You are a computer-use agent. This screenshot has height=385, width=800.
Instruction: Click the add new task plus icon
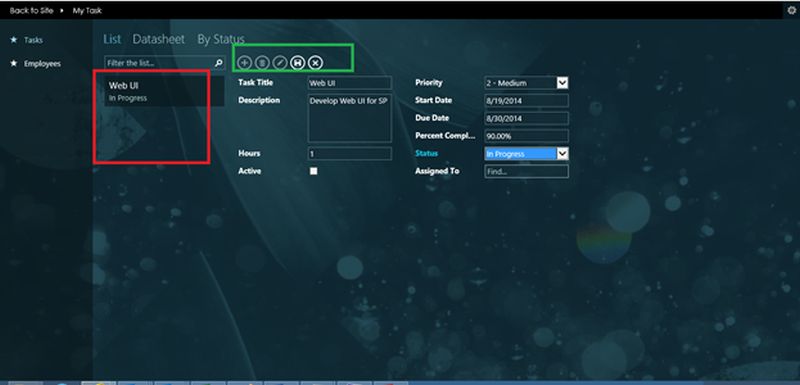point(245,63)
